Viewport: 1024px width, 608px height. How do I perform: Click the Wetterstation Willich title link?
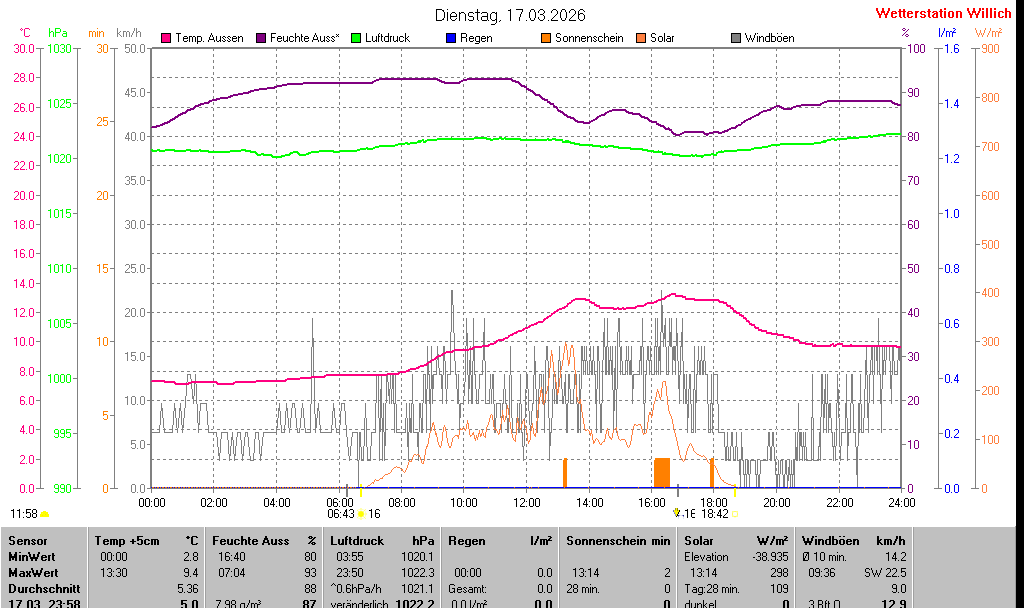click(x=943, y=14)
